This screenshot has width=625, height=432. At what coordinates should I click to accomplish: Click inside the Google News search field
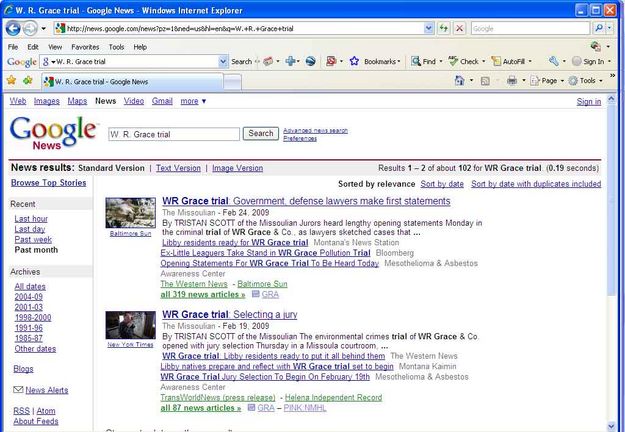[x=171, y=133]
